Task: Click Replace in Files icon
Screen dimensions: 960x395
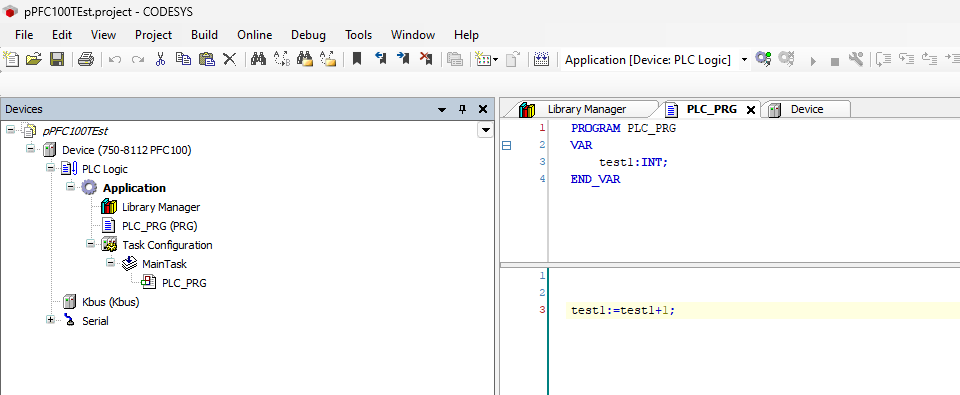Action: (x=329, y=59)
